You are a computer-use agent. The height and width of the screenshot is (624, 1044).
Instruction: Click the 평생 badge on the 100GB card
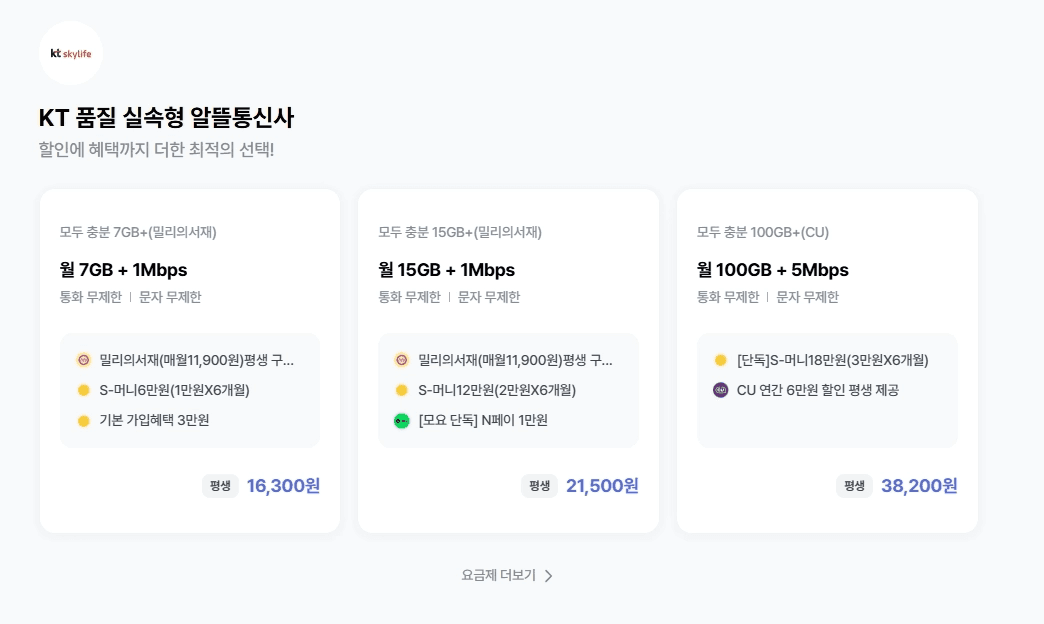coord(854,487)
